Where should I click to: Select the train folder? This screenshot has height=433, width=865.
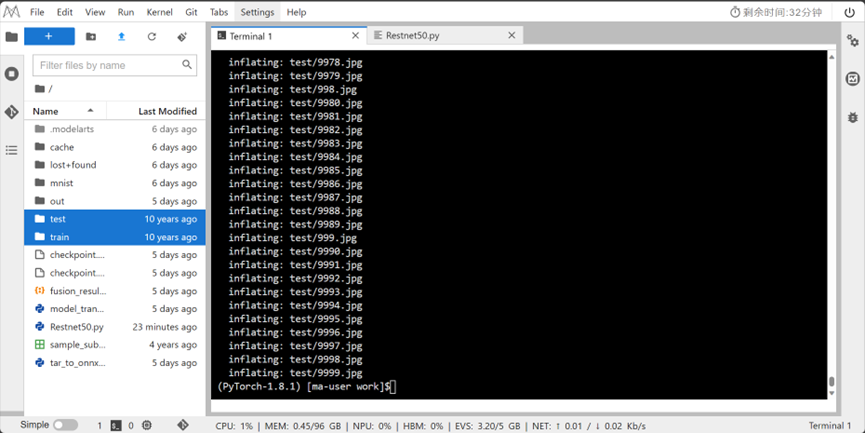click(x=115, y=237)
